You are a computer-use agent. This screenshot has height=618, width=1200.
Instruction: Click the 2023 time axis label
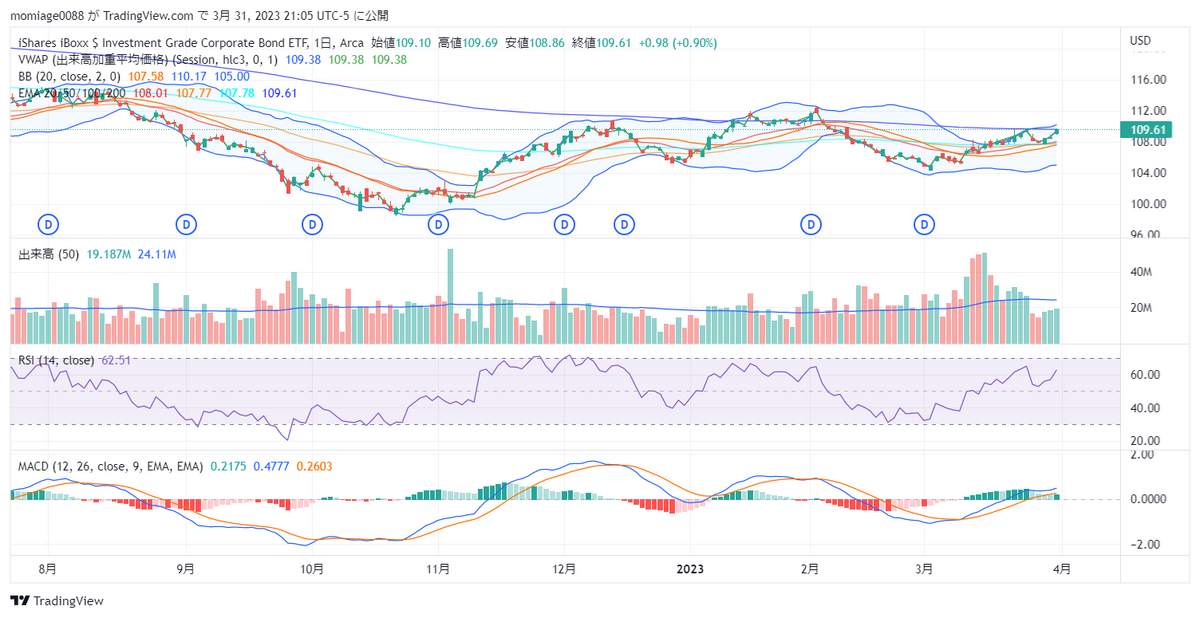pyautogui.click(x=690, y=568)
